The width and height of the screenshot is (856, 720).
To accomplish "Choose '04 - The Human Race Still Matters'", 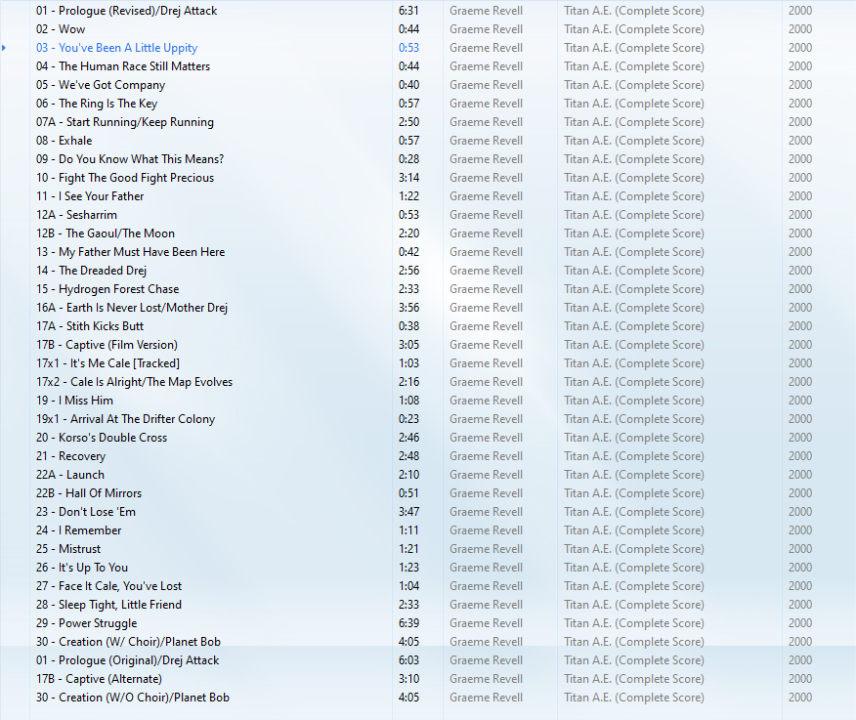I will [x=123, y=67].
